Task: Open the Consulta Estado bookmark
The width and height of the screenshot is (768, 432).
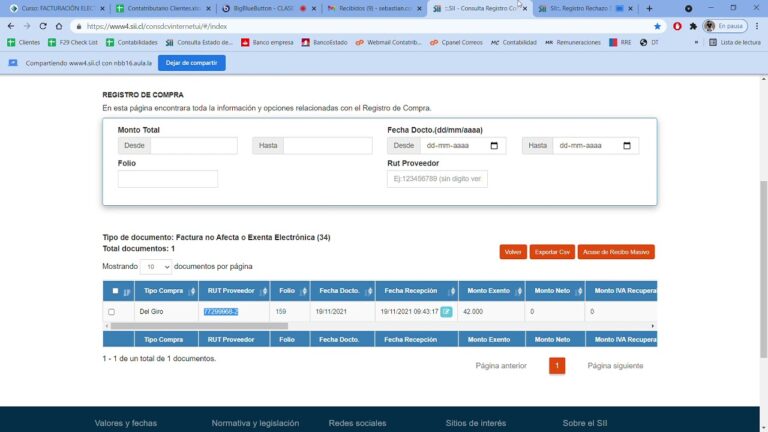Action: (x=199, y=43)
